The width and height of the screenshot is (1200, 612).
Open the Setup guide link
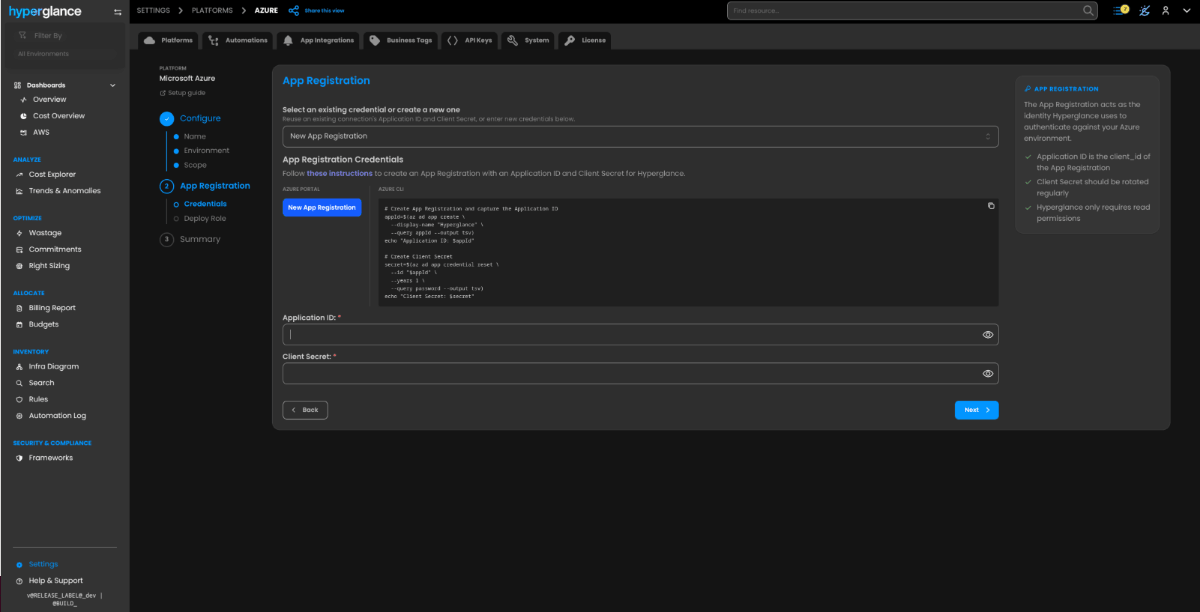(182, 92)
